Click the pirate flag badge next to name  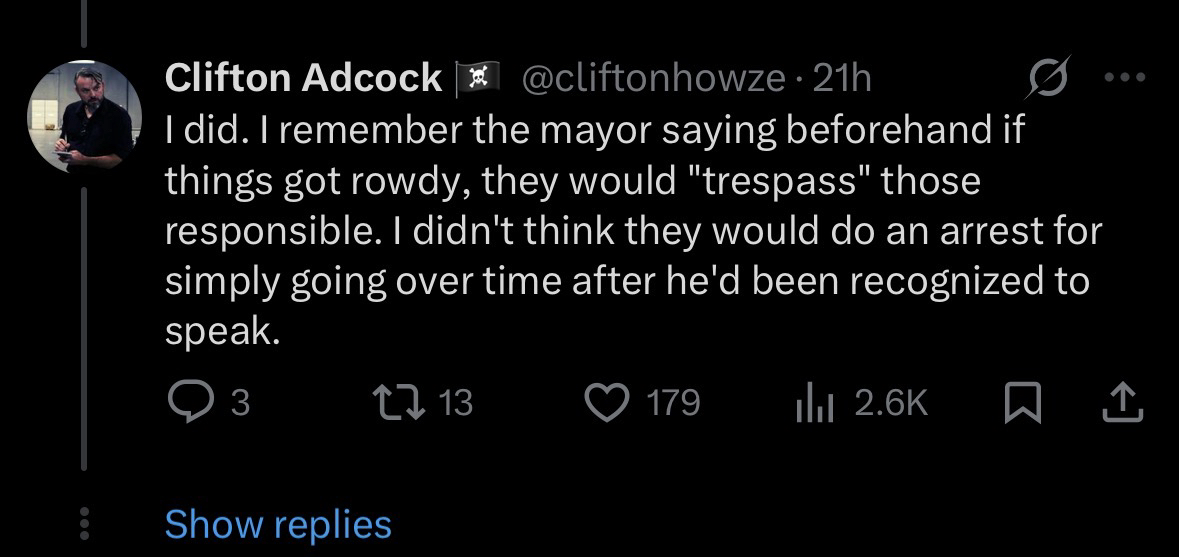coord(476,78)
